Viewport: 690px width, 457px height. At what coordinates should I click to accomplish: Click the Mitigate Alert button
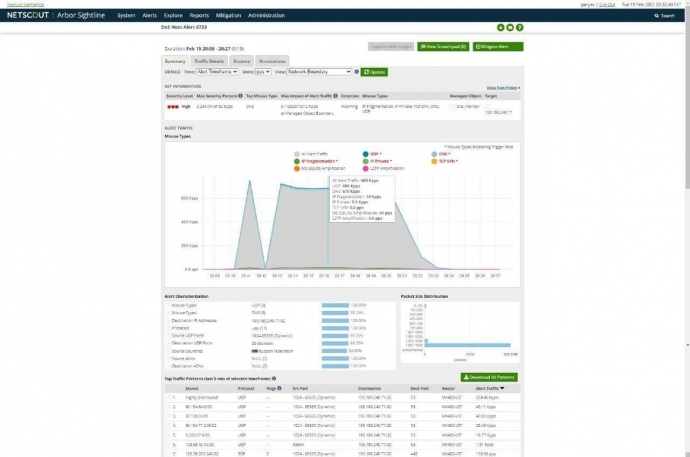pyautogui.click(x=498, y=47)
